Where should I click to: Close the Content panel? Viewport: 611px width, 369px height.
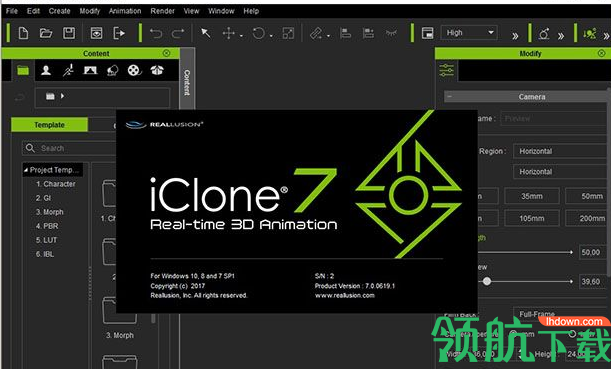pos(166,53)
